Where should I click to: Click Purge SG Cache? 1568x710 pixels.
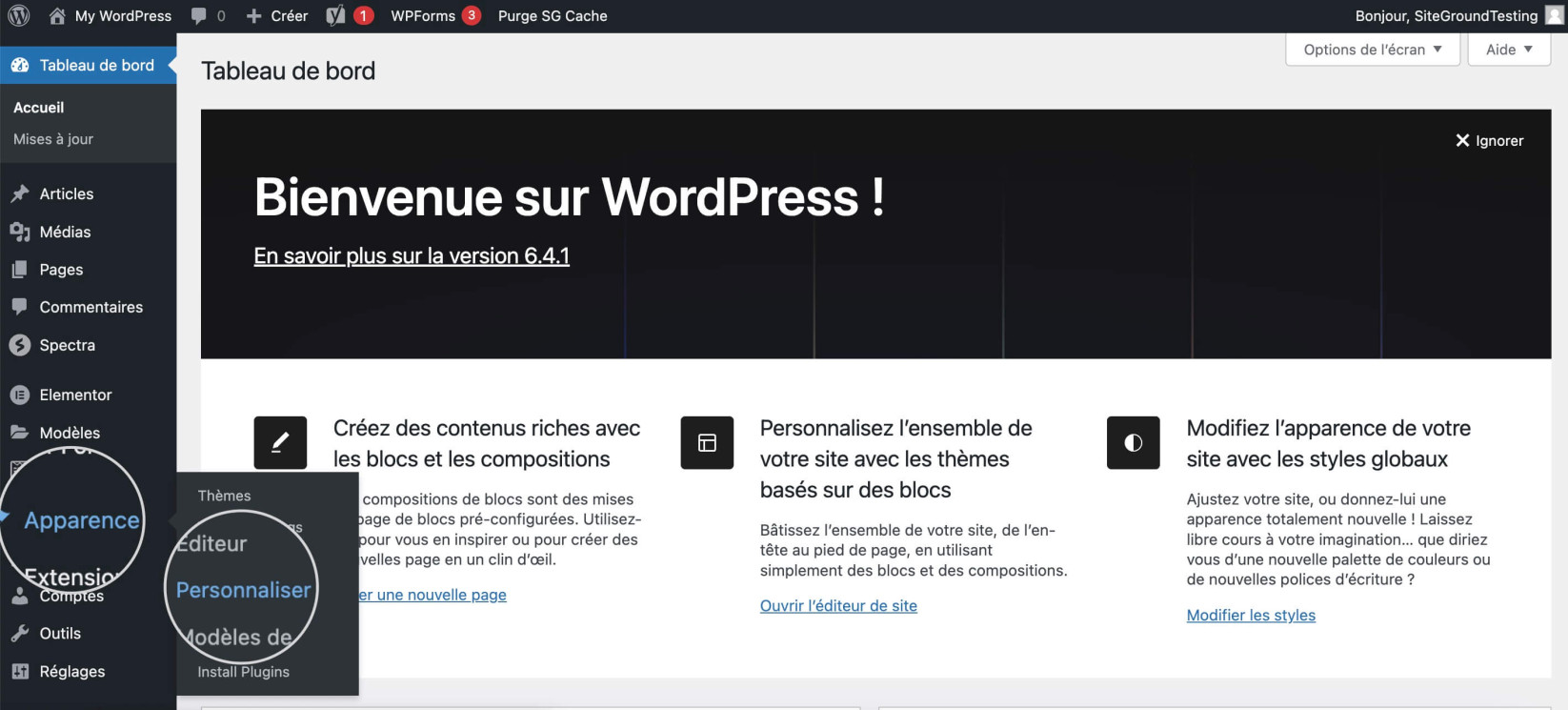[553, 16]
